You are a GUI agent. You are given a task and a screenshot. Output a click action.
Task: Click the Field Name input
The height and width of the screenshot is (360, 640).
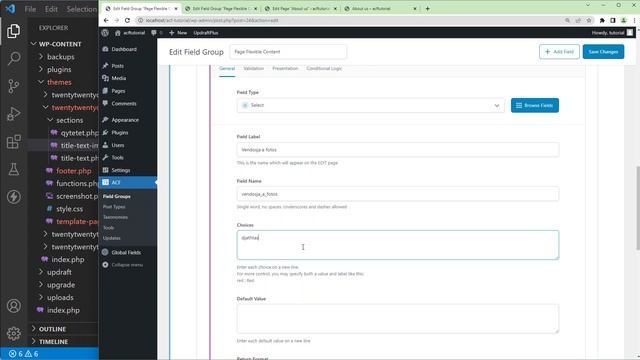(x=398, y=194)
